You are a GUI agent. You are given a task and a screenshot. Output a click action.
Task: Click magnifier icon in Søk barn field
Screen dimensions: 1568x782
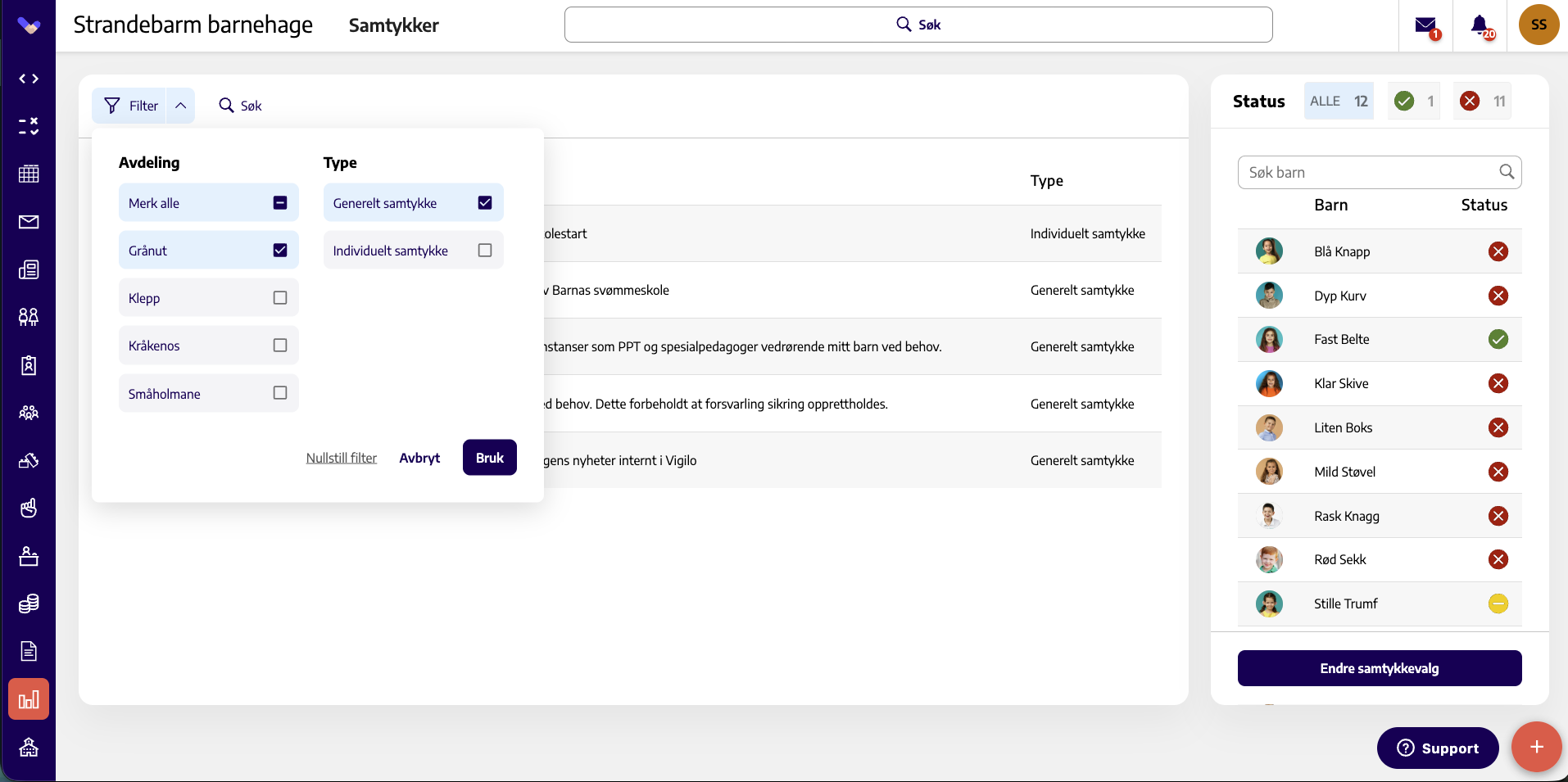1506,172
